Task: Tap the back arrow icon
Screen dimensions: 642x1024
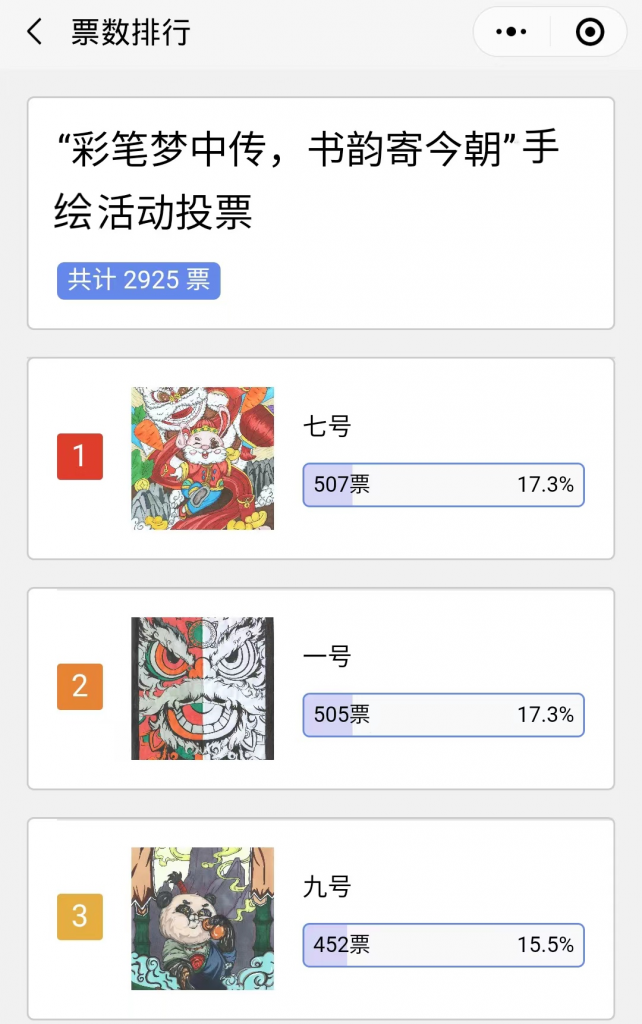Action: (x=35, y=32)
